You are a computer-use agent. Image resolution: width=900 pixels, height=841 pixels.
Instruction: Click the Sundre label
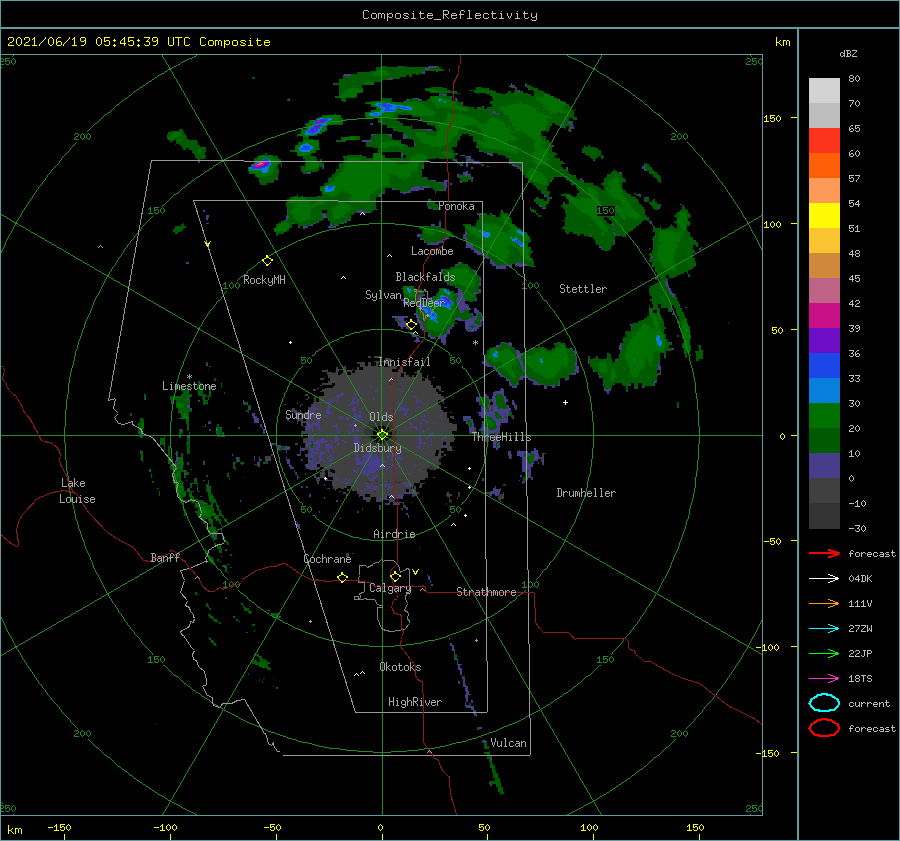click(x=303, y=414)
